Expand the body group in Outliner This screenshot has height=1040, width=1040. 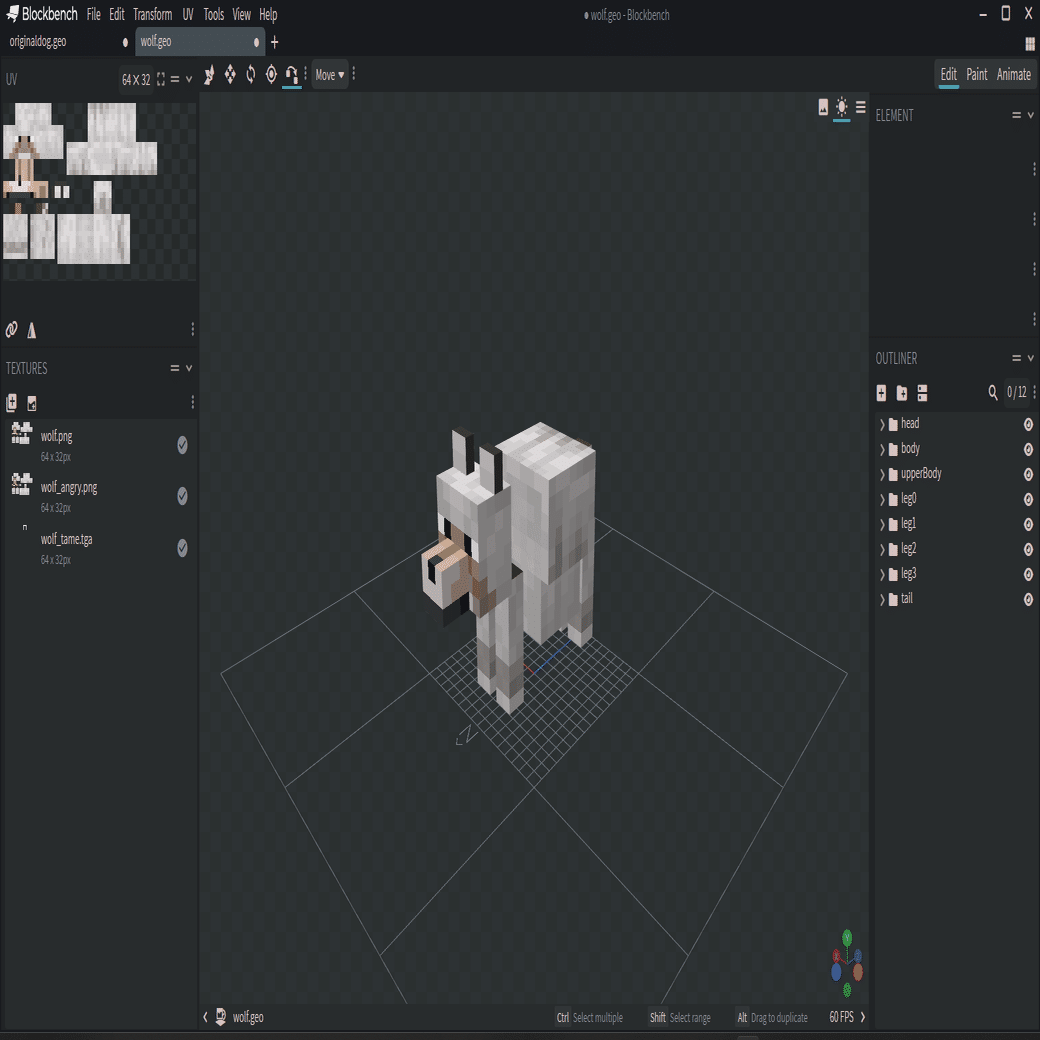click(882, 450)
